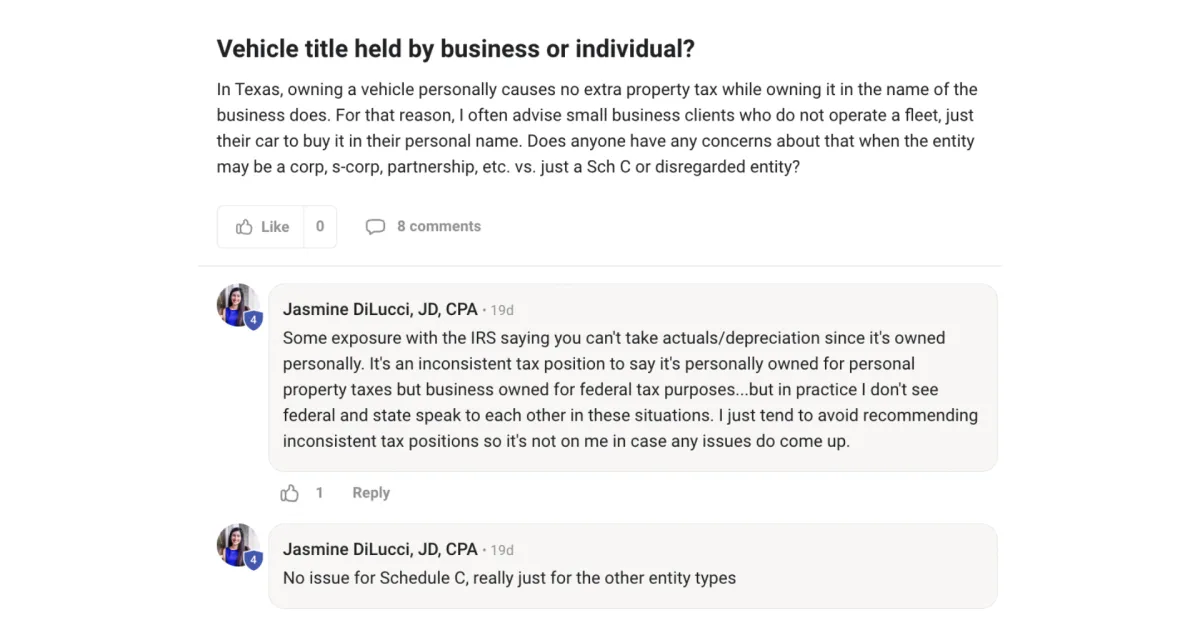Open Jasmine DiLucci's avatar on the first comment
The image size is (1200, 640).
click(238, 305)
